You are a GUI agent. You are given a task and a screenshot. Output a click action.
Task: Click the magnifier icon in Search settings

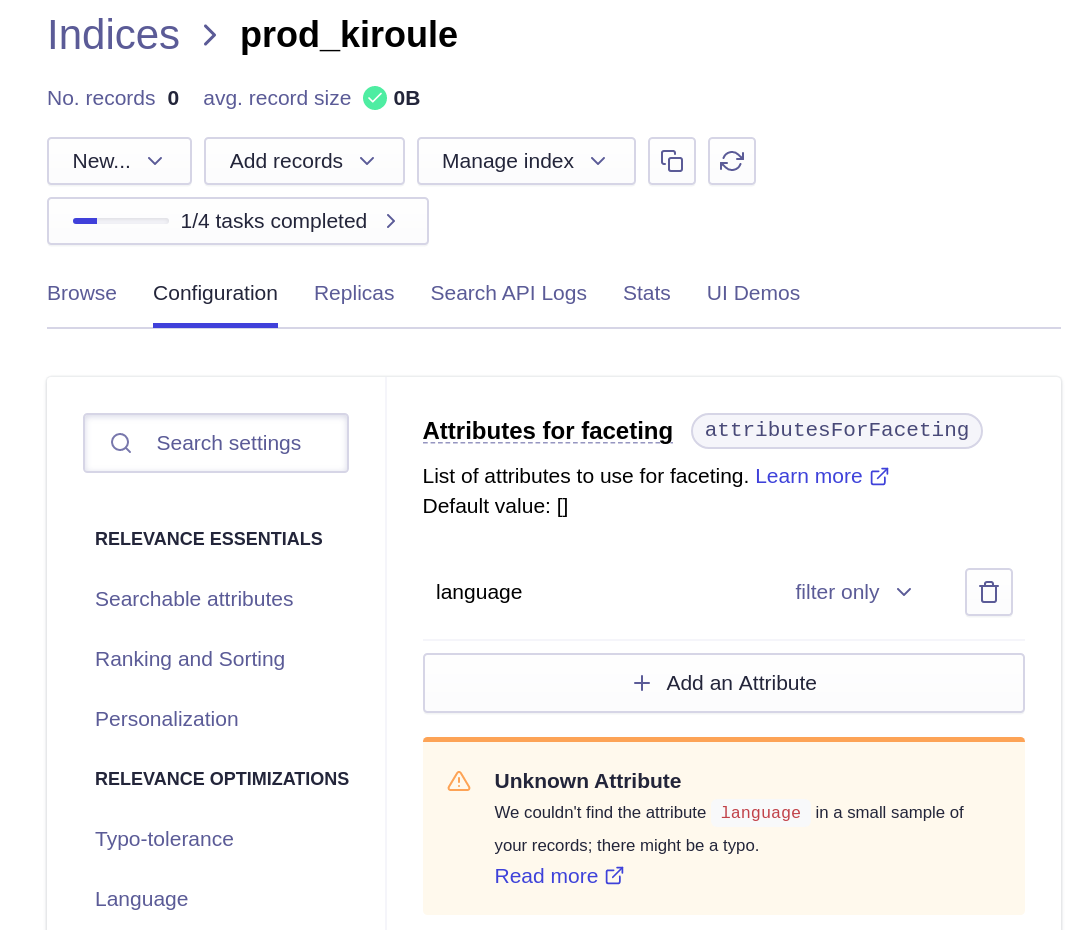coord(121,443)
